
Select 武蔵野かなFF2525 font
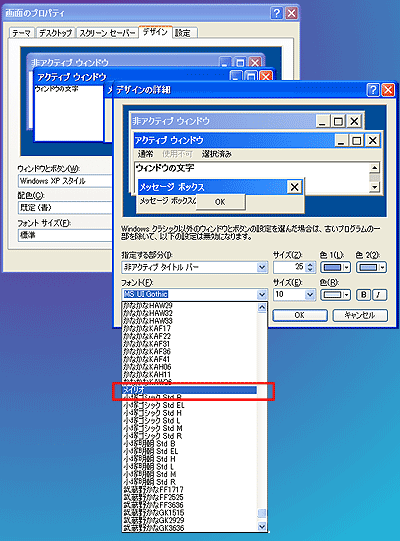click(189, 497)
